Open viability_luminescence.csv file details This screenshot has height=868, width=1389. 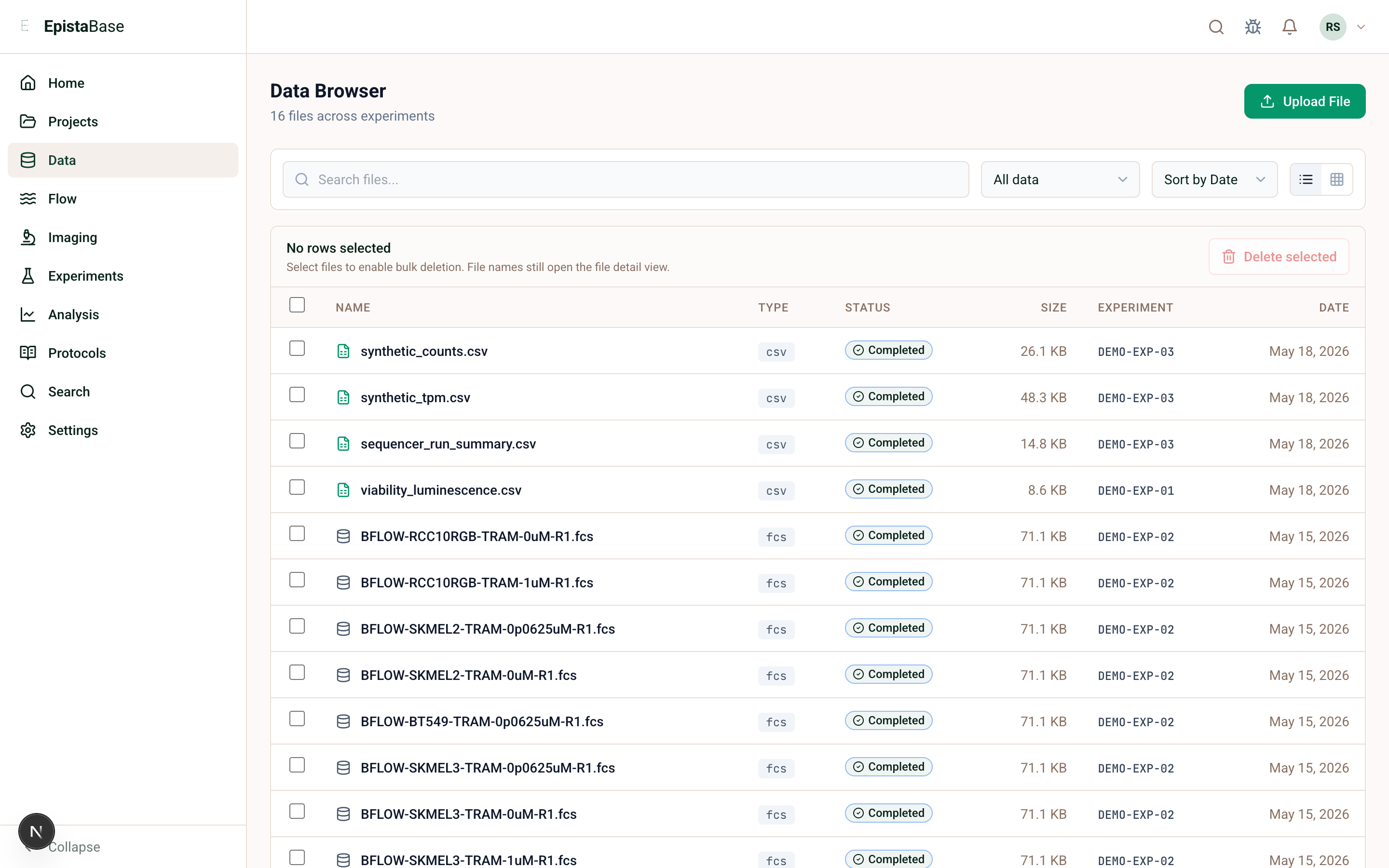pos(441,490)
